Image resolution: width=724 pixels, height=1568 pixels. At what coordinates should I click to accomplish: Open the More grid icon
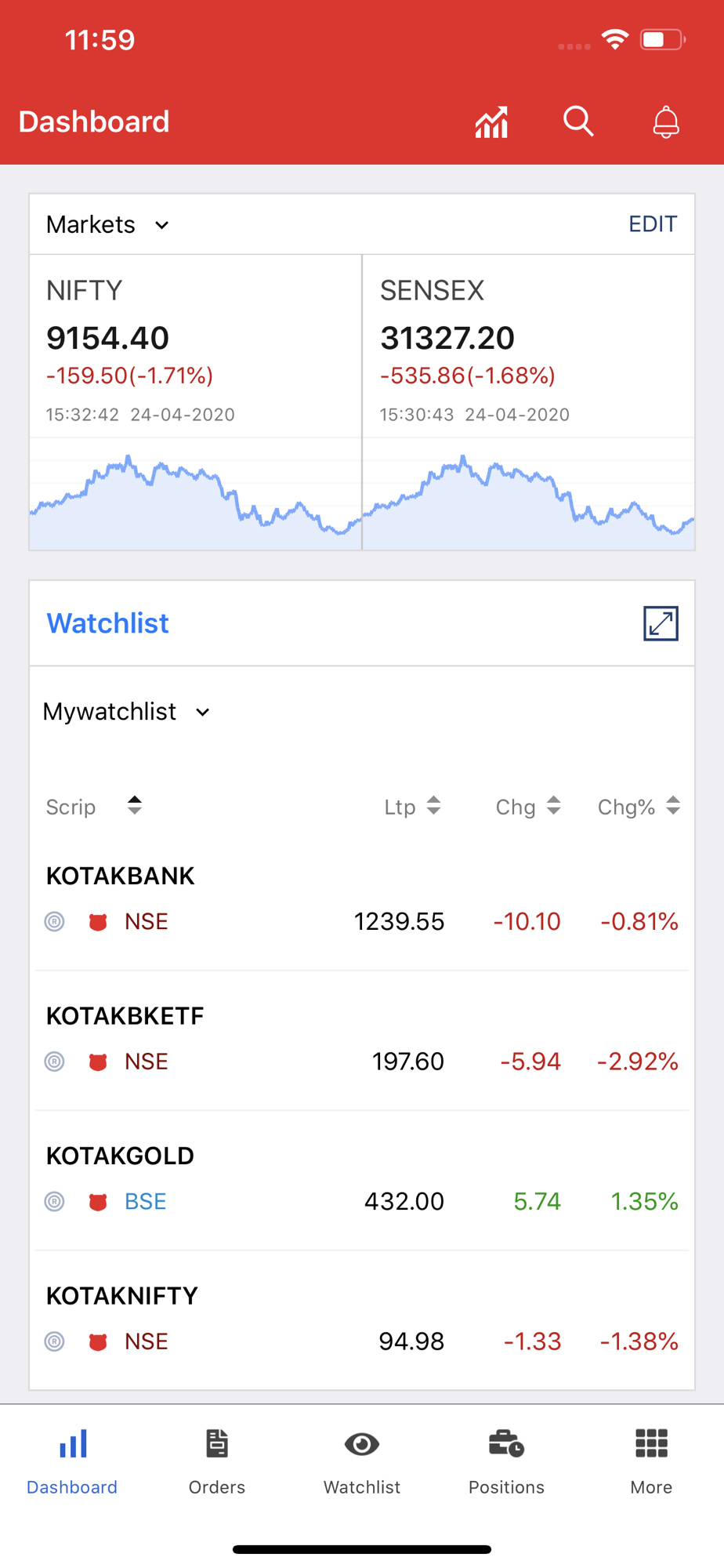(651, 1443)
